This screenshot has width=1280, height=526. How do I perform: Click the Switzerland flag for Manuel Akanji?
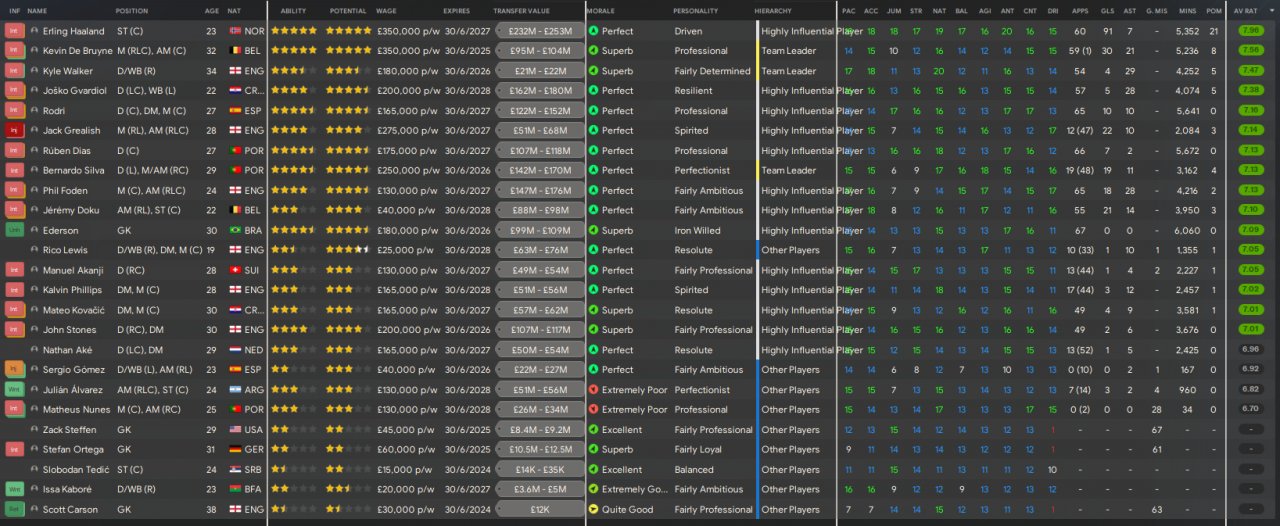click(234, 270)
